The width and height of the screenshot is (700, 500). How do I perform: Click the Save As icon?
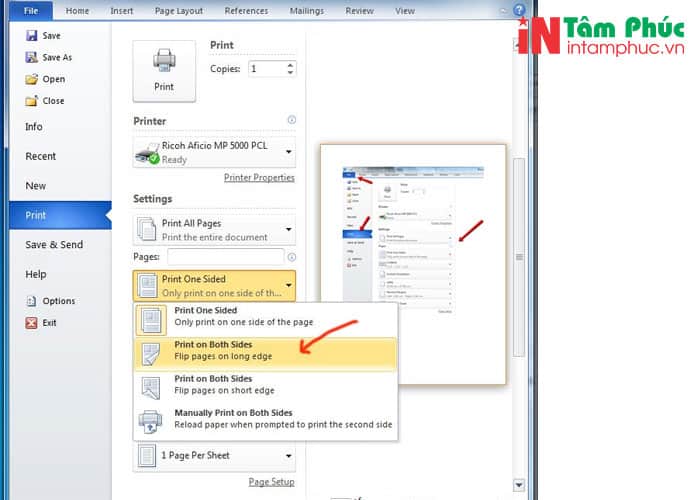(x=32, y=57)
